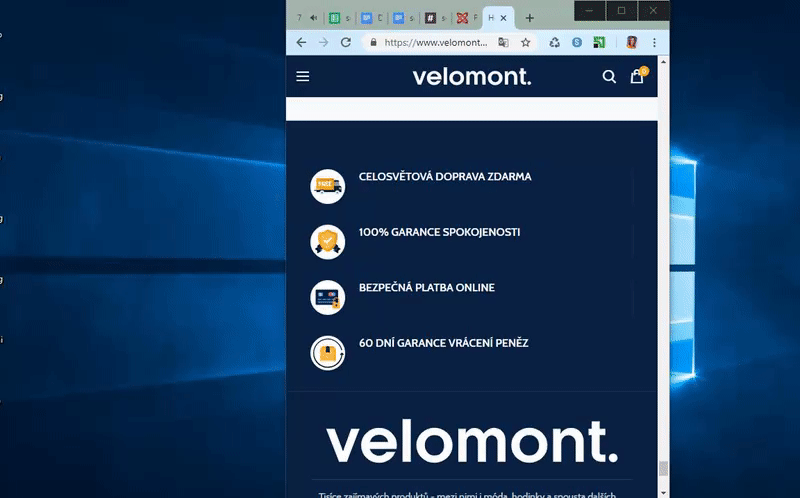Click the secure payment card icon
Viewport: 800px width, 498px height.
328,297
